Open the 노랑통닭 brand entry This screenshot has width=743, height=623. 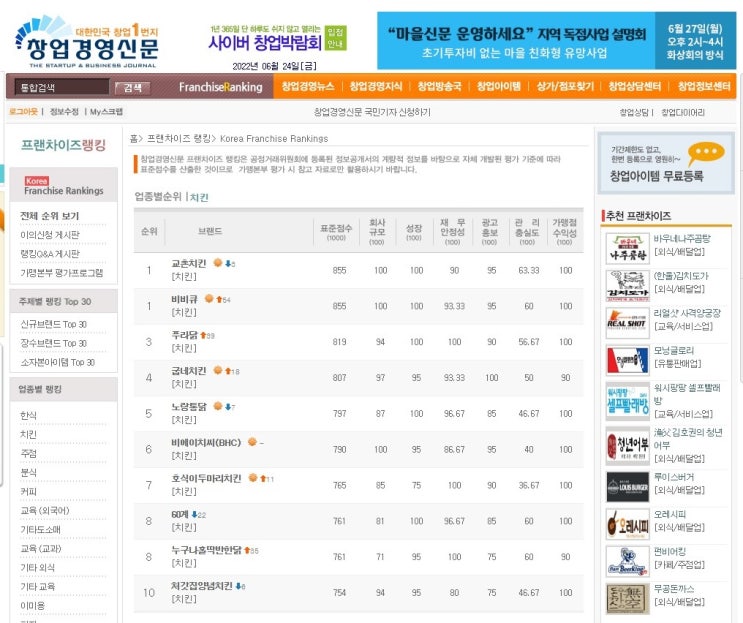pyautogui.click(x=189, y=406)
